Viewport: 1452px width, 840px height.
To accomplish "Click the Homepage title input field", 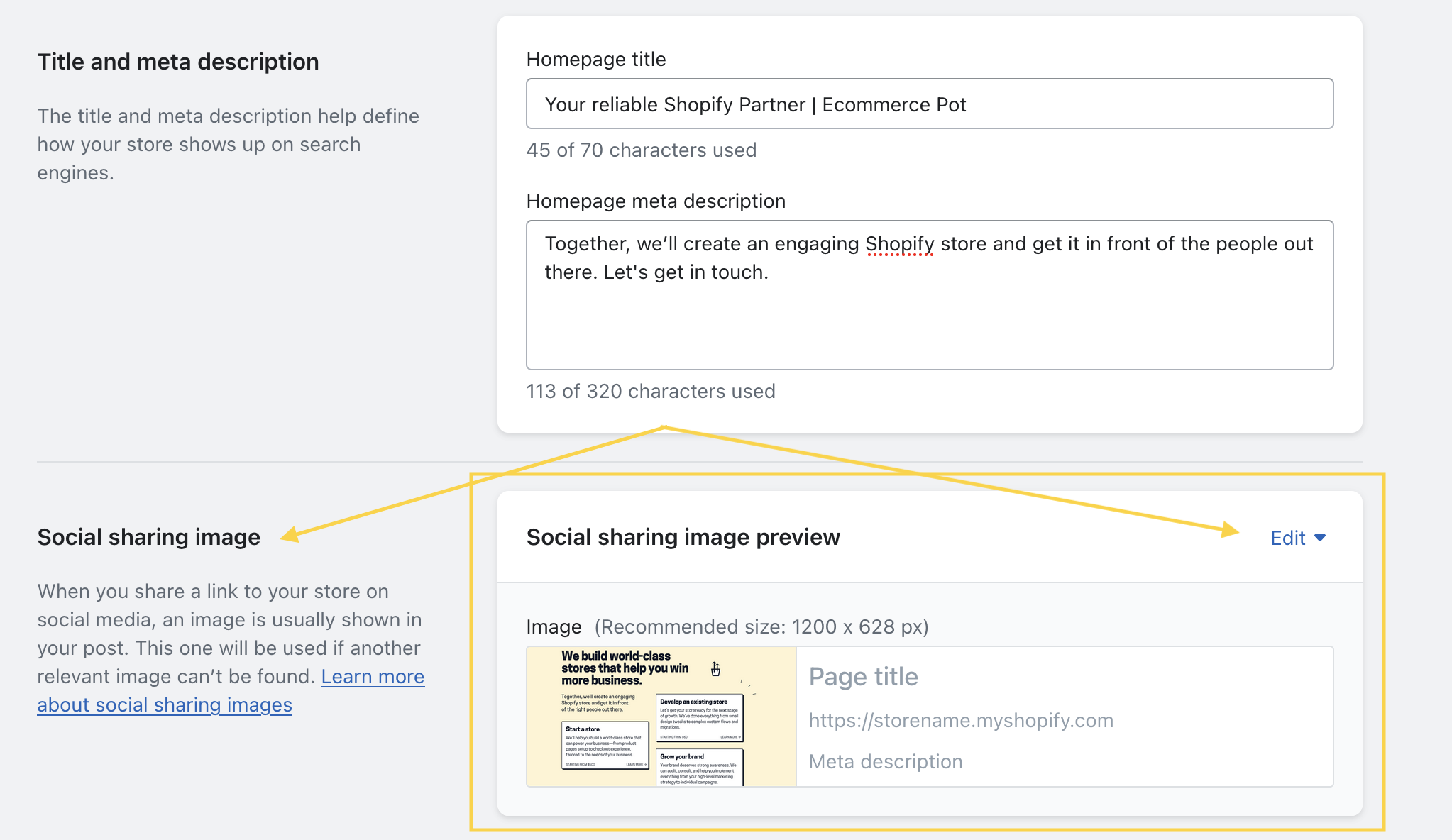I will (x=929, y=104).
